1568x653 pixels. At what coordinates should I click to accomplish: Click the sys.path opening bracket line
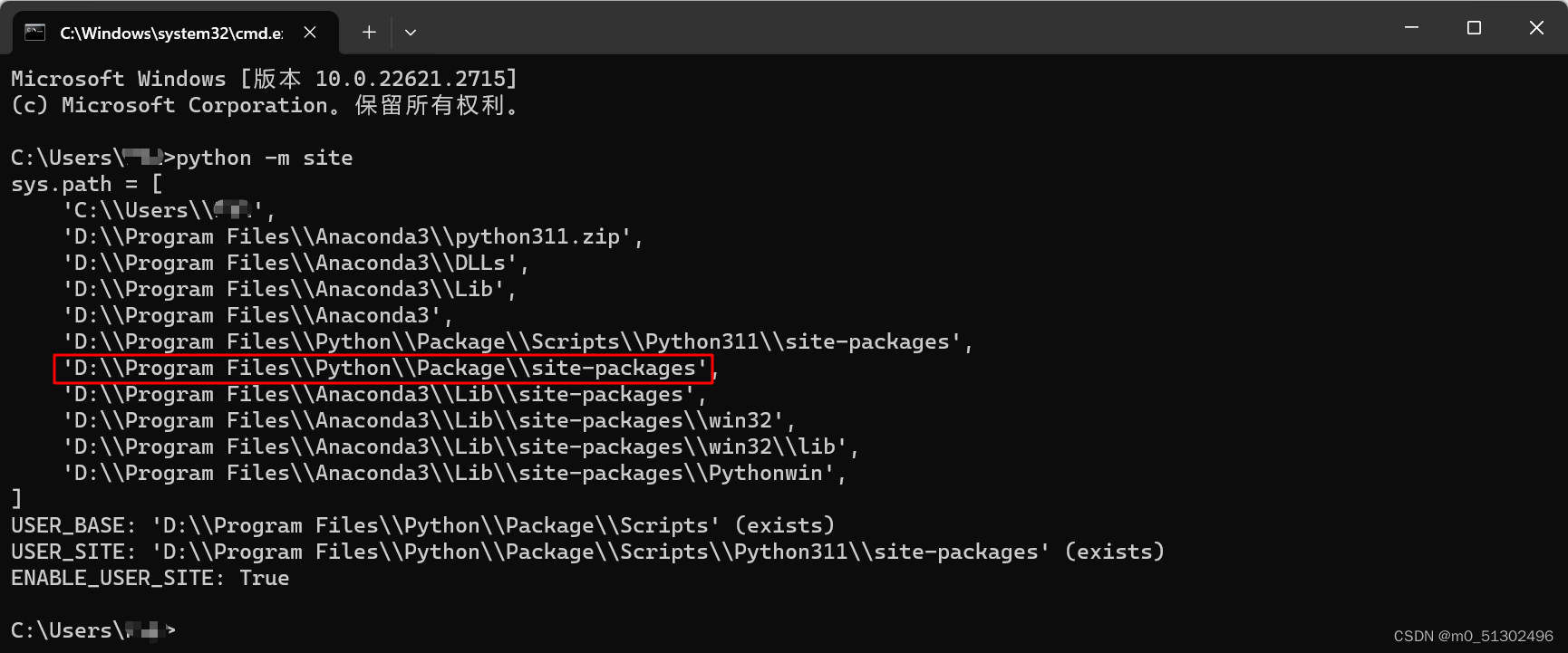[83, 184]
